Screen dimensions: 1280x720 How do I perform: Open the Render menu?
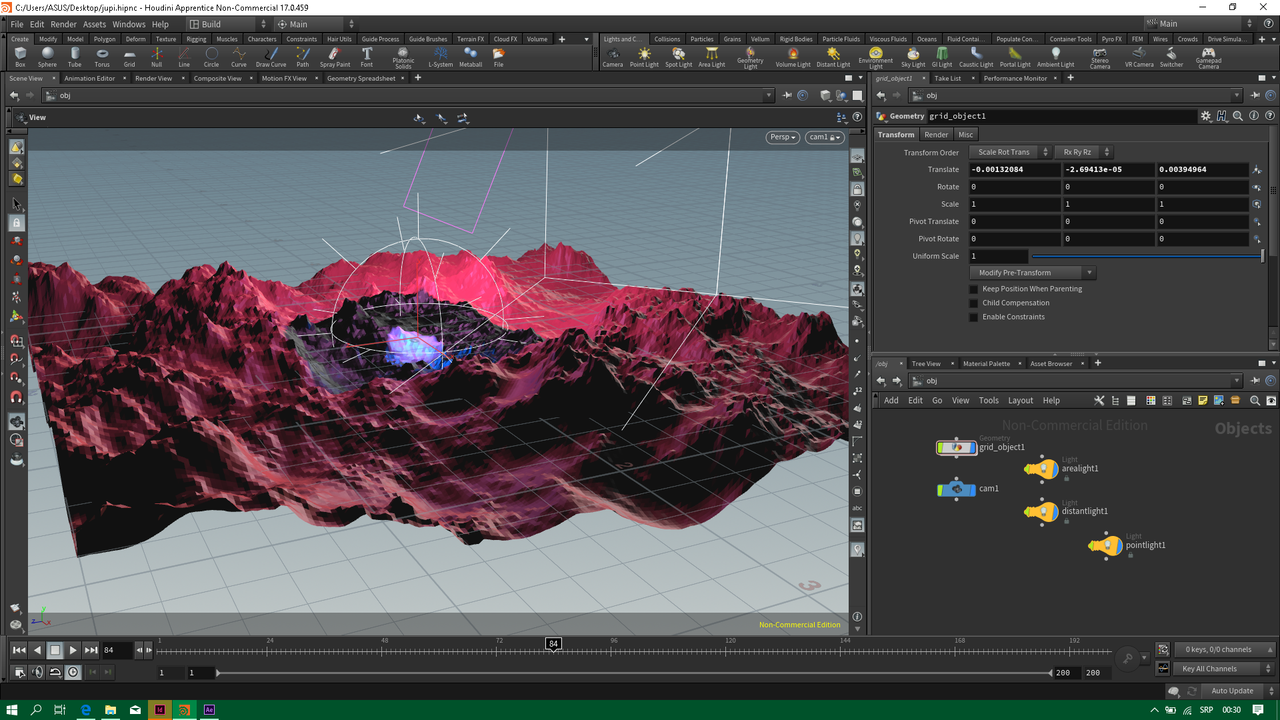[63, 24]
